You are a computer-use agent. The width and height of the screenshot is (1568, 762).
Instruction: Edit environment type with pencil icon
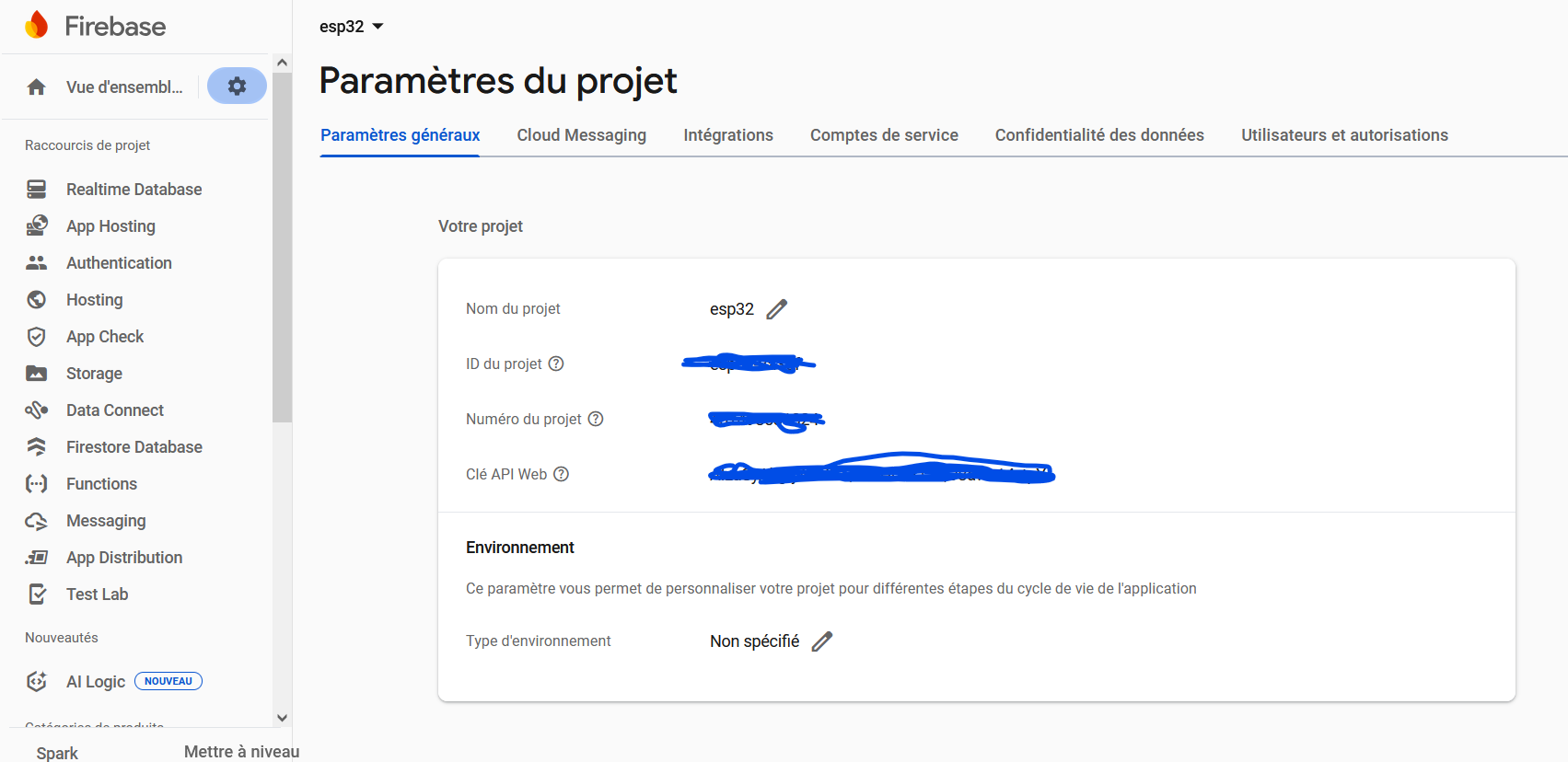tap(822, 641)
